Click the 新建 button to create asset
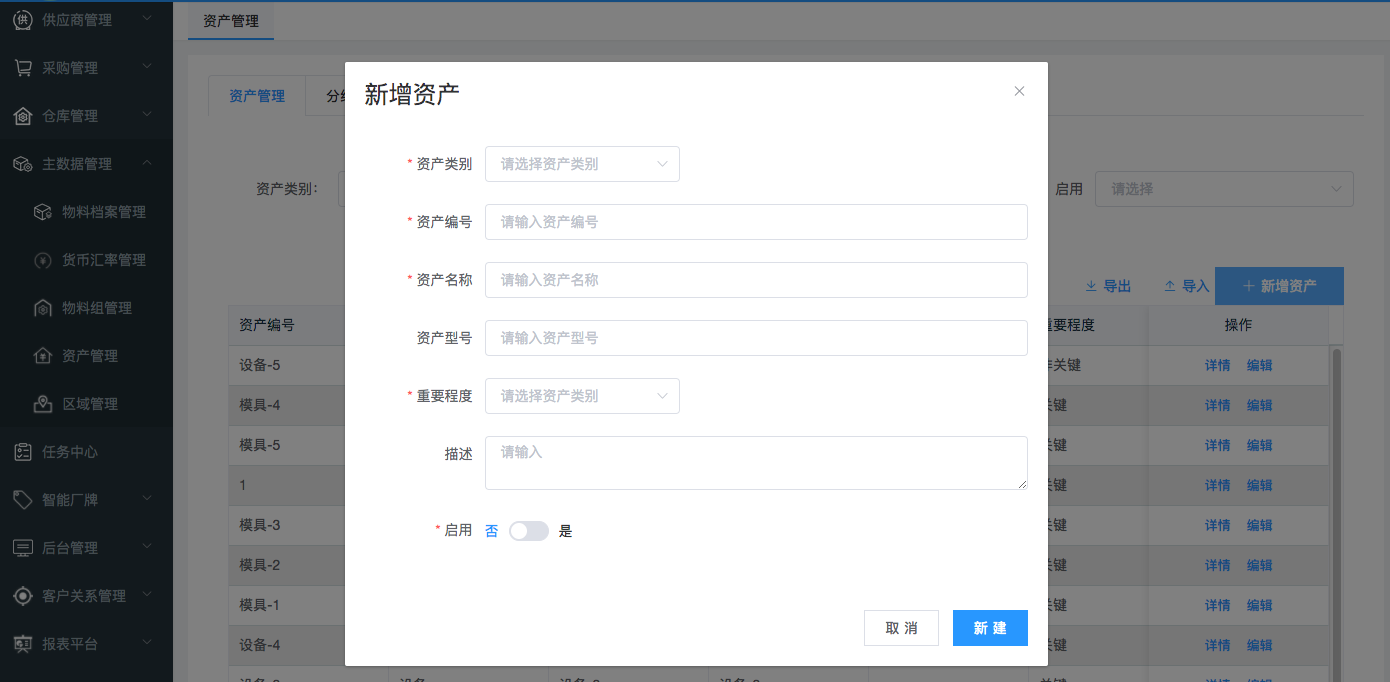Screen dimensions: 1390x682 tap(989, 628)
